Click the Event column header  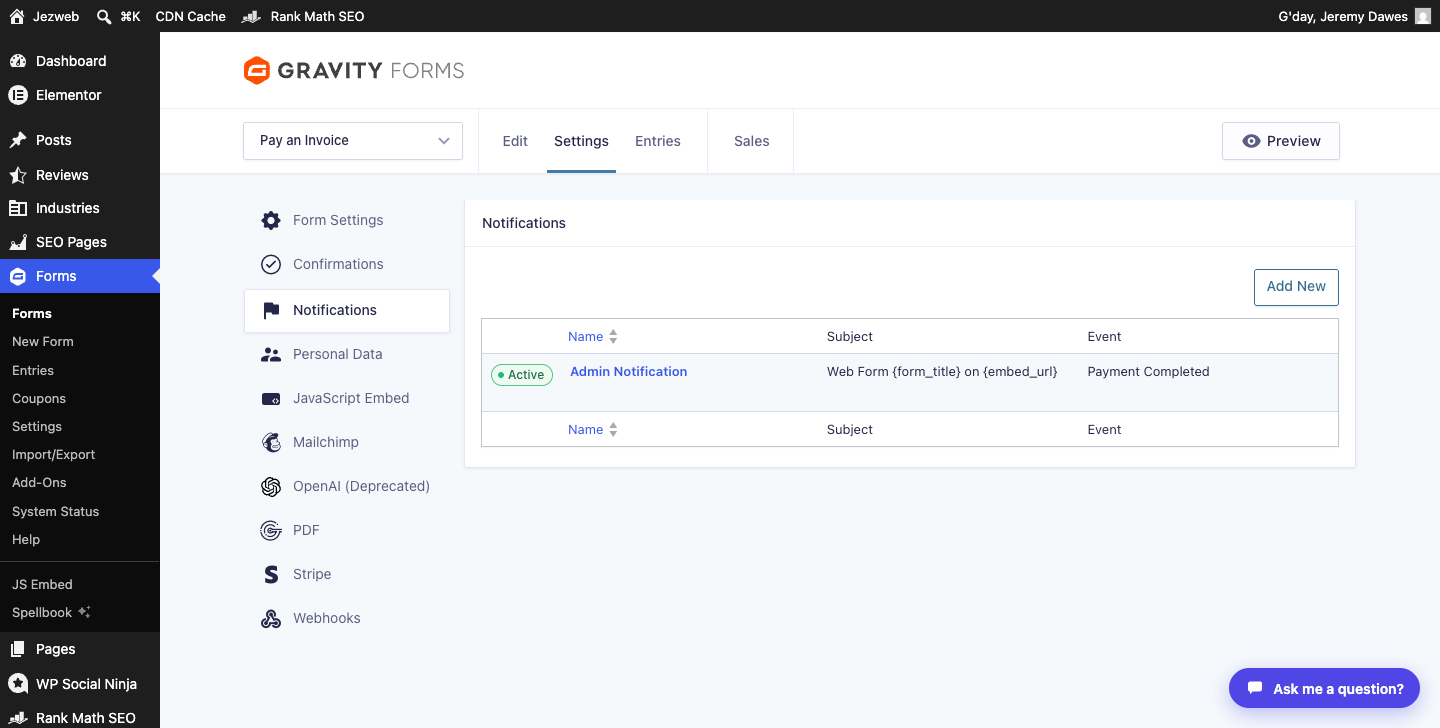click(1104, 337)
